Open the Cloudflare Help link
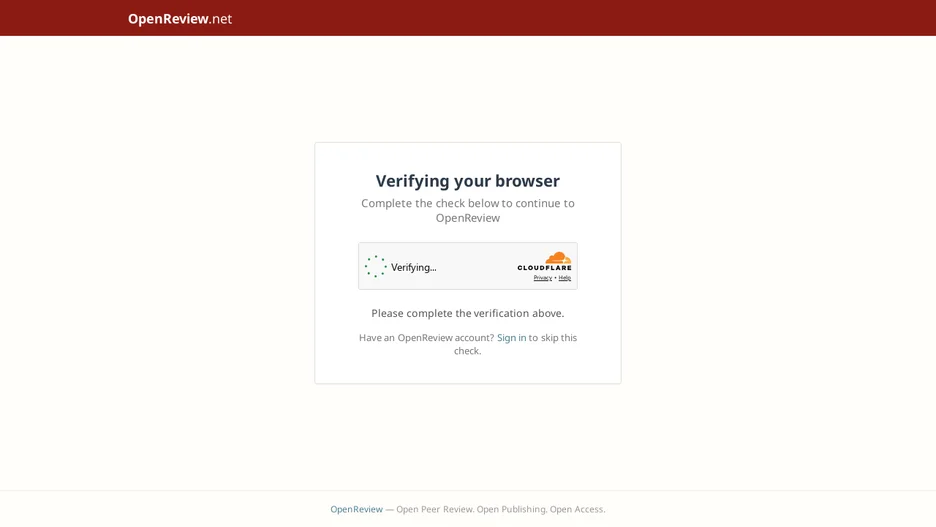Viewport: 936px width, 527px height. (565, 278)
